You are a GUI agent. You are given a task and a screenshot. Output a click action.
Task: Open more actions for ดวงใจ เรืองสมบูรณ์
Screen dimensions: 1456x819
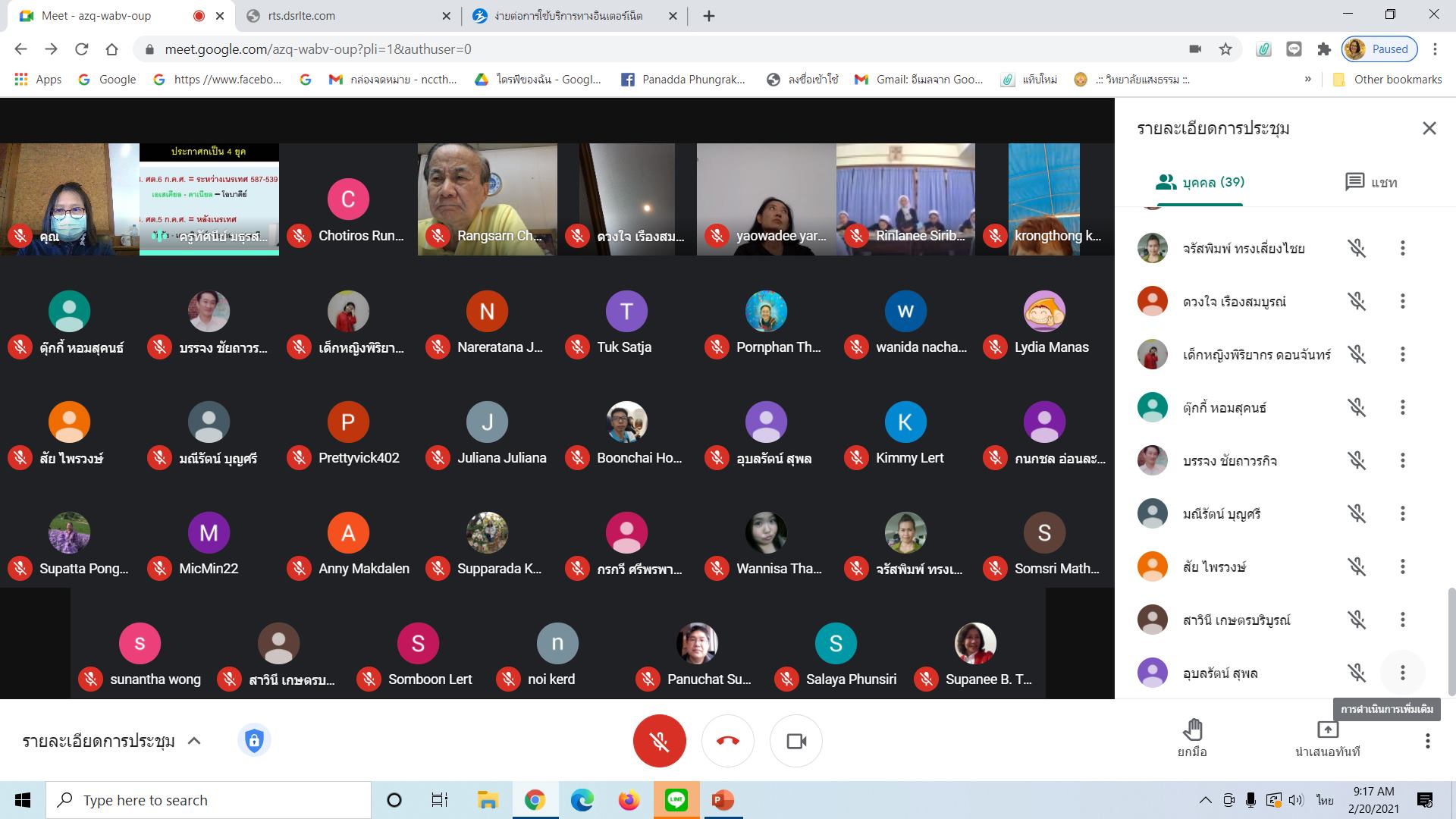coord(1403,301)
